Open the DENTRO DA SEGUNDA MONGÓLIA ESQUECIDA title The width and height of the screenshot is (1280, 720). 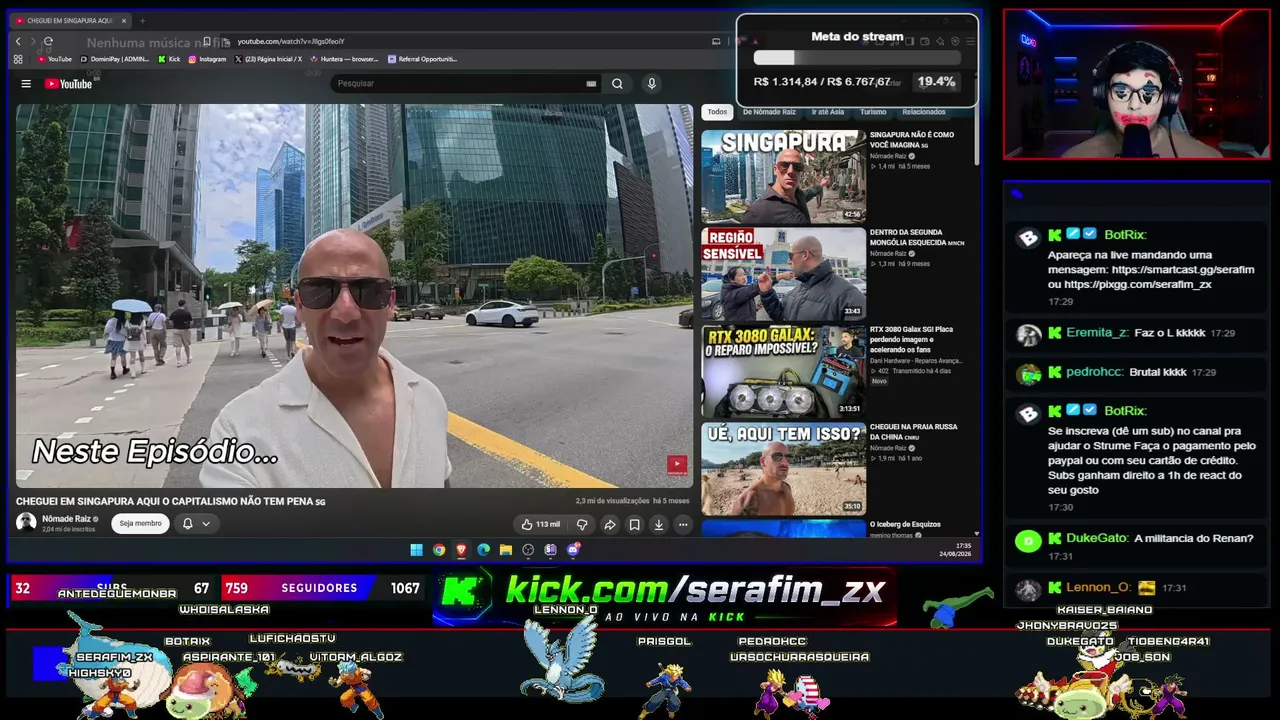click(917, 237)
